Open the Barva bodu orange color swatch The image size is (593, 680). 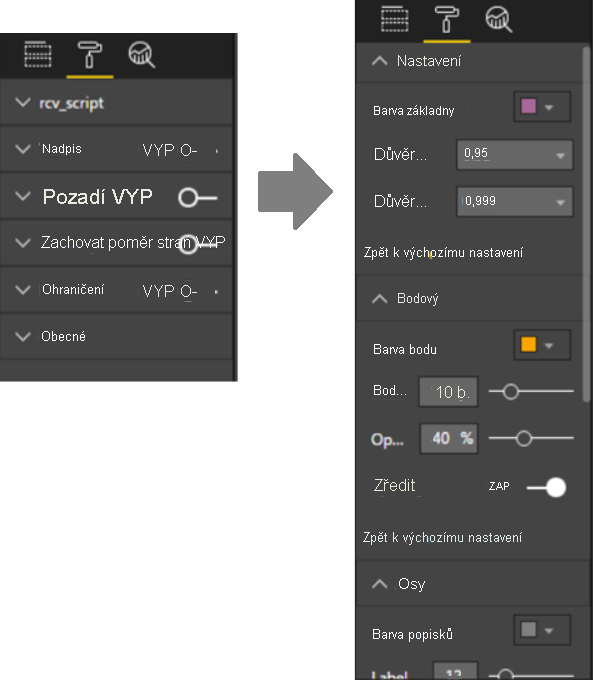[x=542, y=345]
